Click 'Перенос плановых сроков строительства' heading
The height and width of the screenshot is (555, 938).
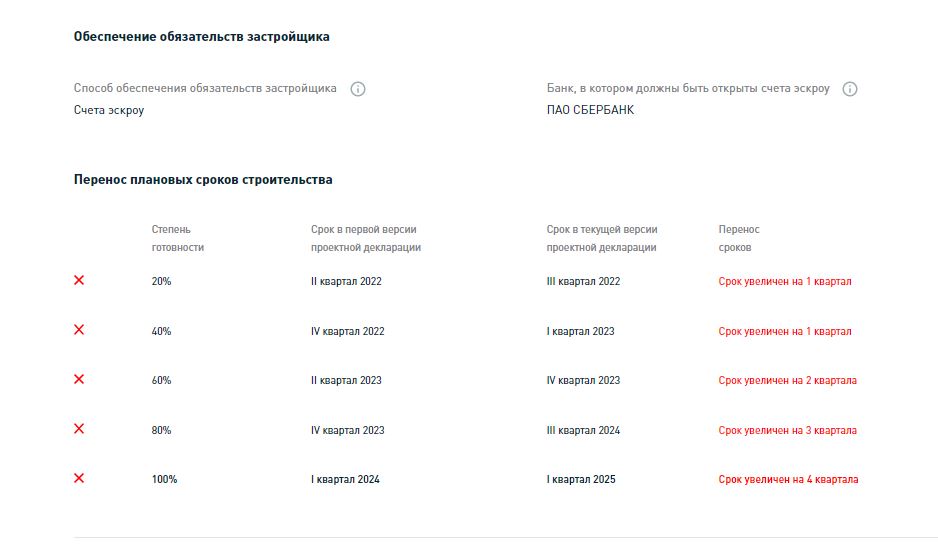(203, 179)
